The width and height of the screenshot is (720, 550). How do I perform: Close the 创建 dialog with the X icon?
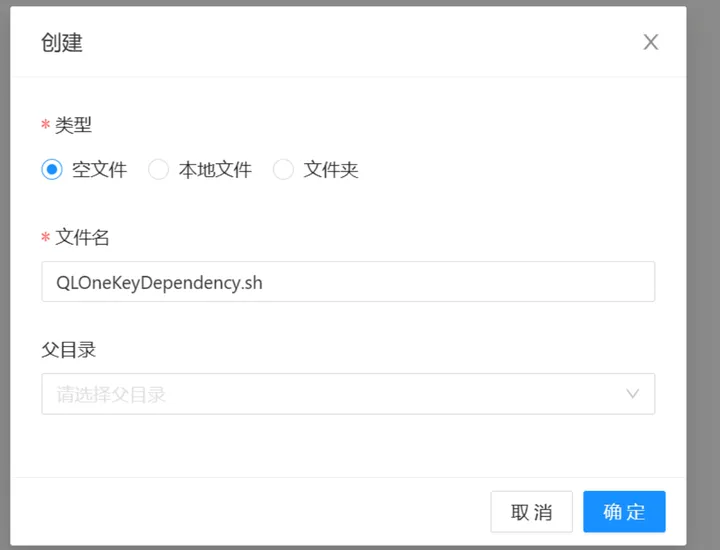(x=651, y=42)
